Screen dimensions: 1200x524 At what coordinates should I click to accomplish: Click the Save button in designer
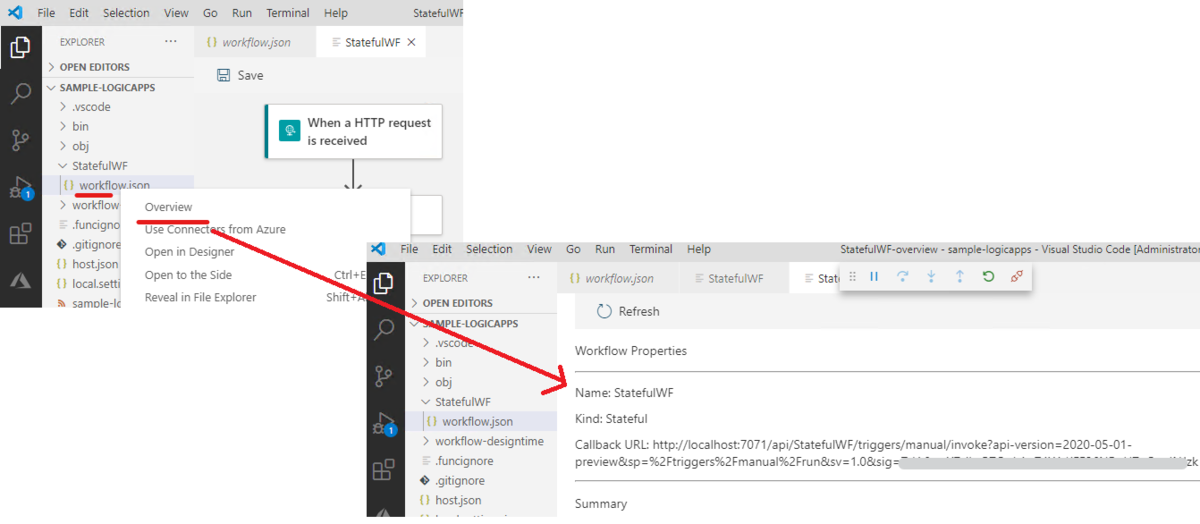coord(240,75)
